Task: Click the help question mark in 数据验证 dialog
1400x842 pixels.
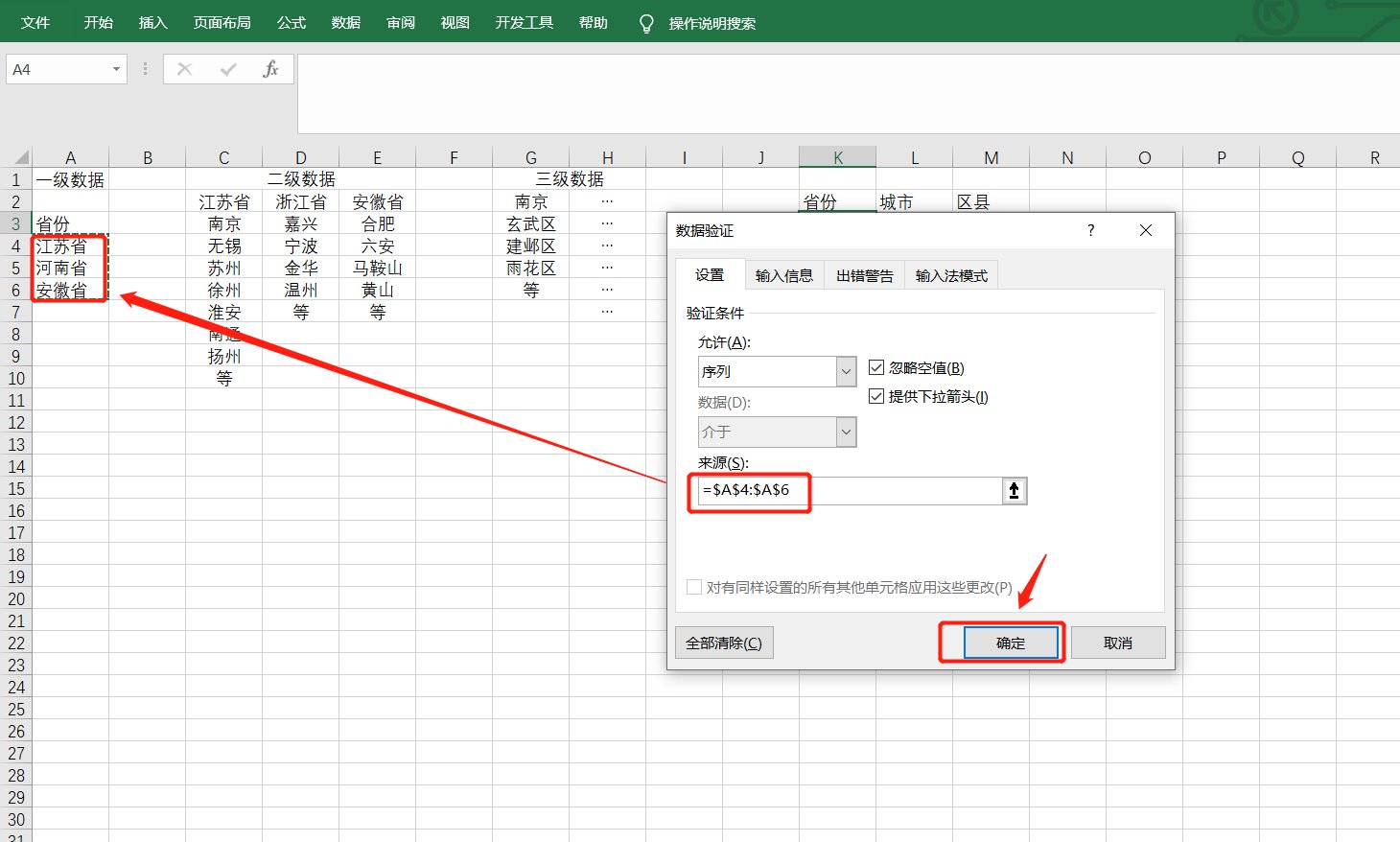Action: pyautogui.click(x=1089, y=230)
